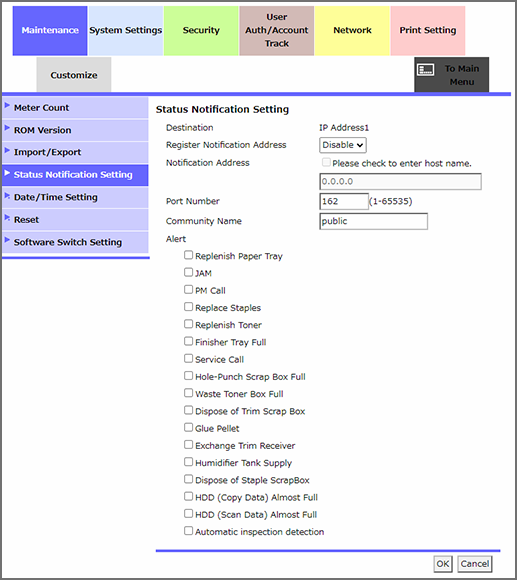Open Register Notification Address dropdown
The width and height of the screenshot is (517, 580).
click(x=343, y=145)
